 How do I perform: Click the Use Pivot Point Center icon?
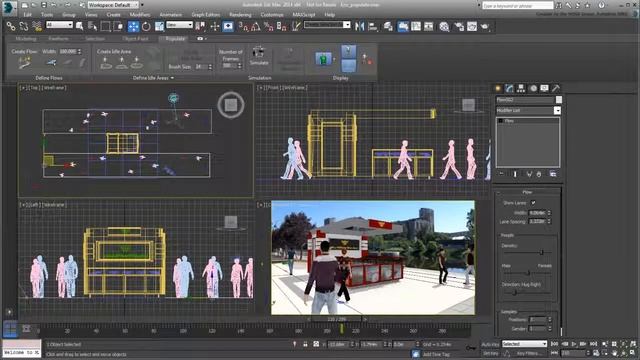(x=200, y=27)
